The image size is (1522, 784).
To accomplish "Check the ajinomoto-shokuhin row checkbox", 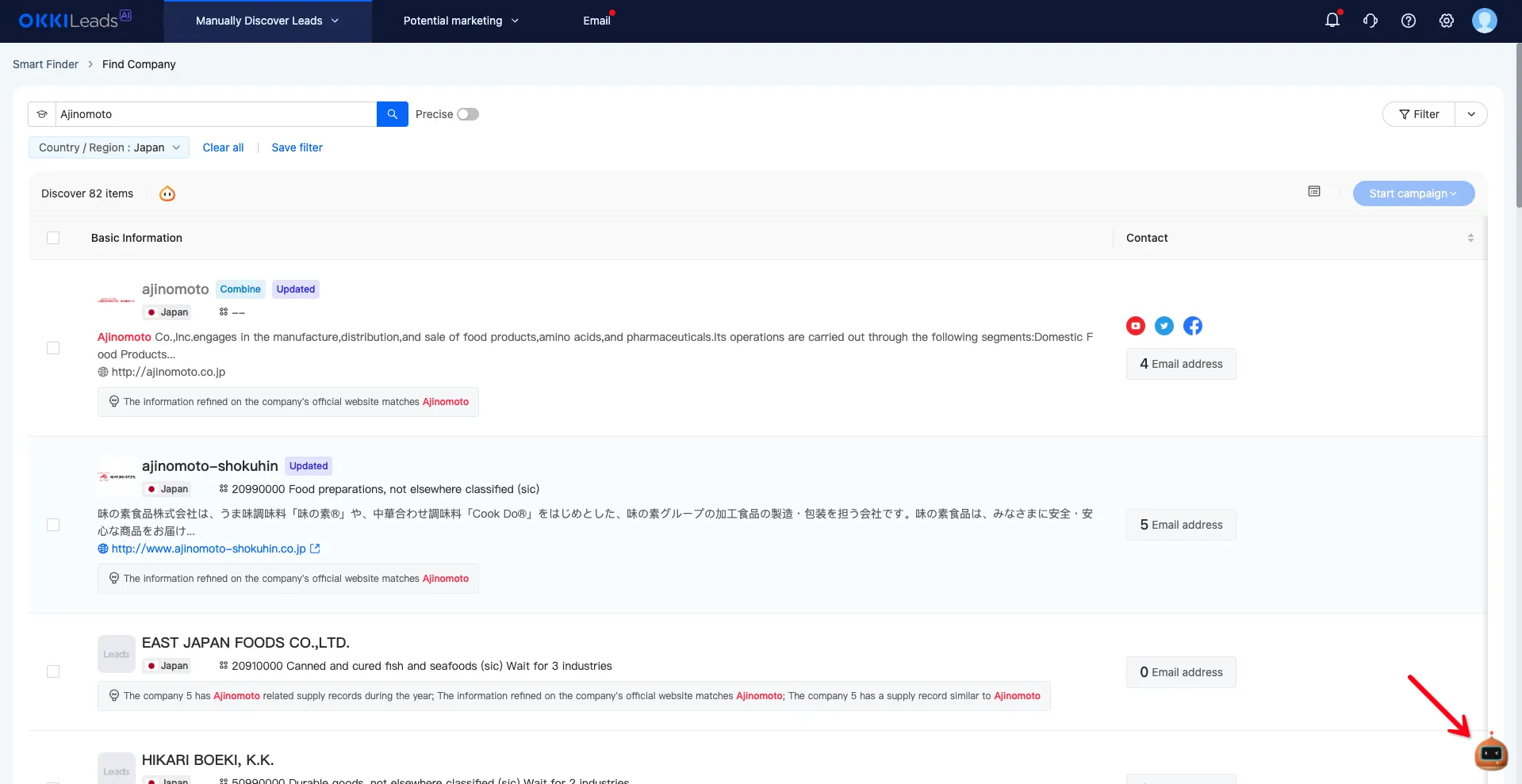I will click(53, 525).
